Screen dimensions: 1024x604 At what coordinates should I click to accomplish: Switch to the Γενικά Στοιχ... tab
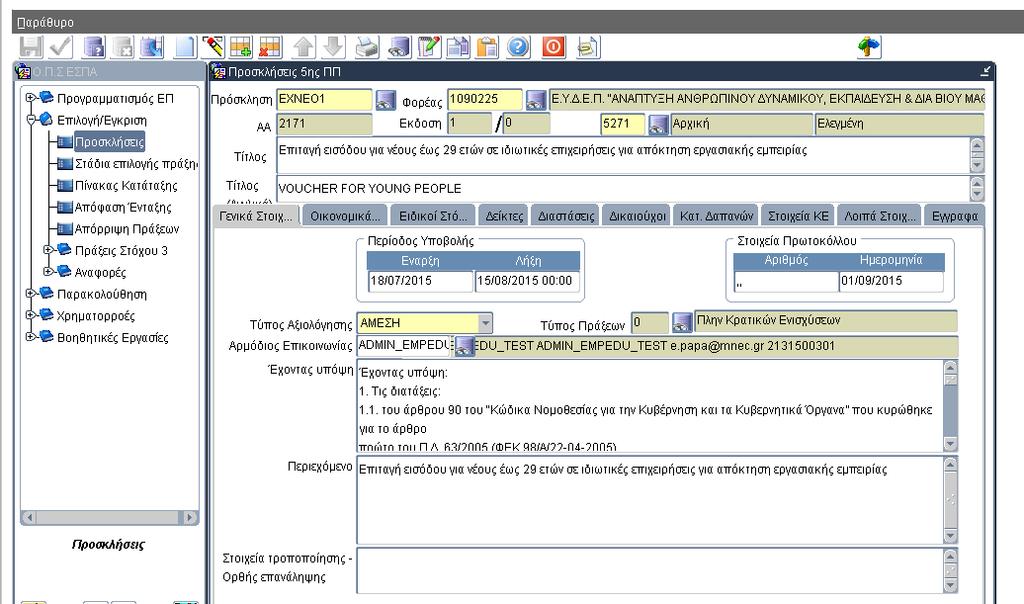click(256, 216)
